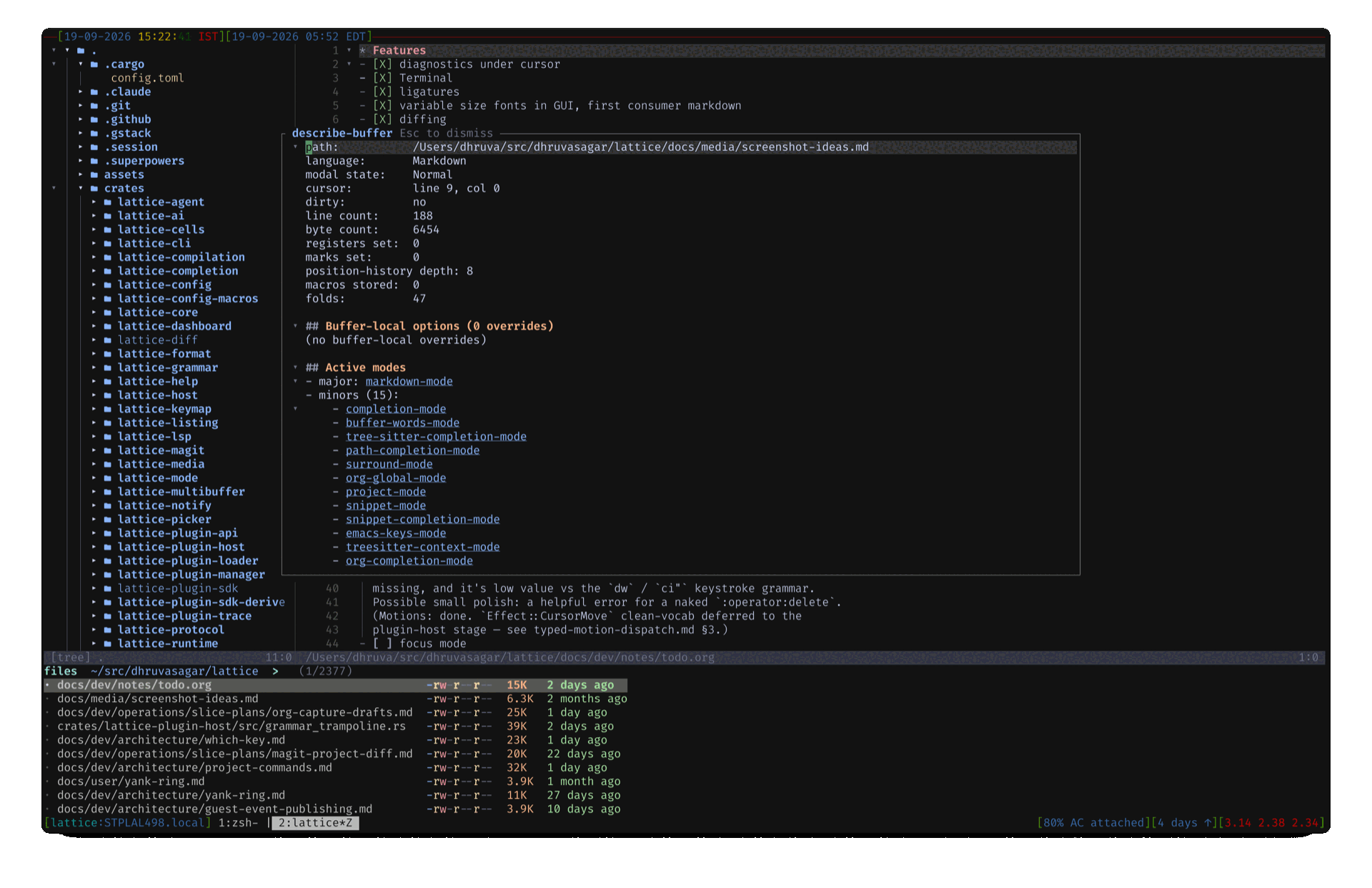This screenshot has height=888, width=1372.
Task: Click the .git folder icon
Action: (94, 106)
